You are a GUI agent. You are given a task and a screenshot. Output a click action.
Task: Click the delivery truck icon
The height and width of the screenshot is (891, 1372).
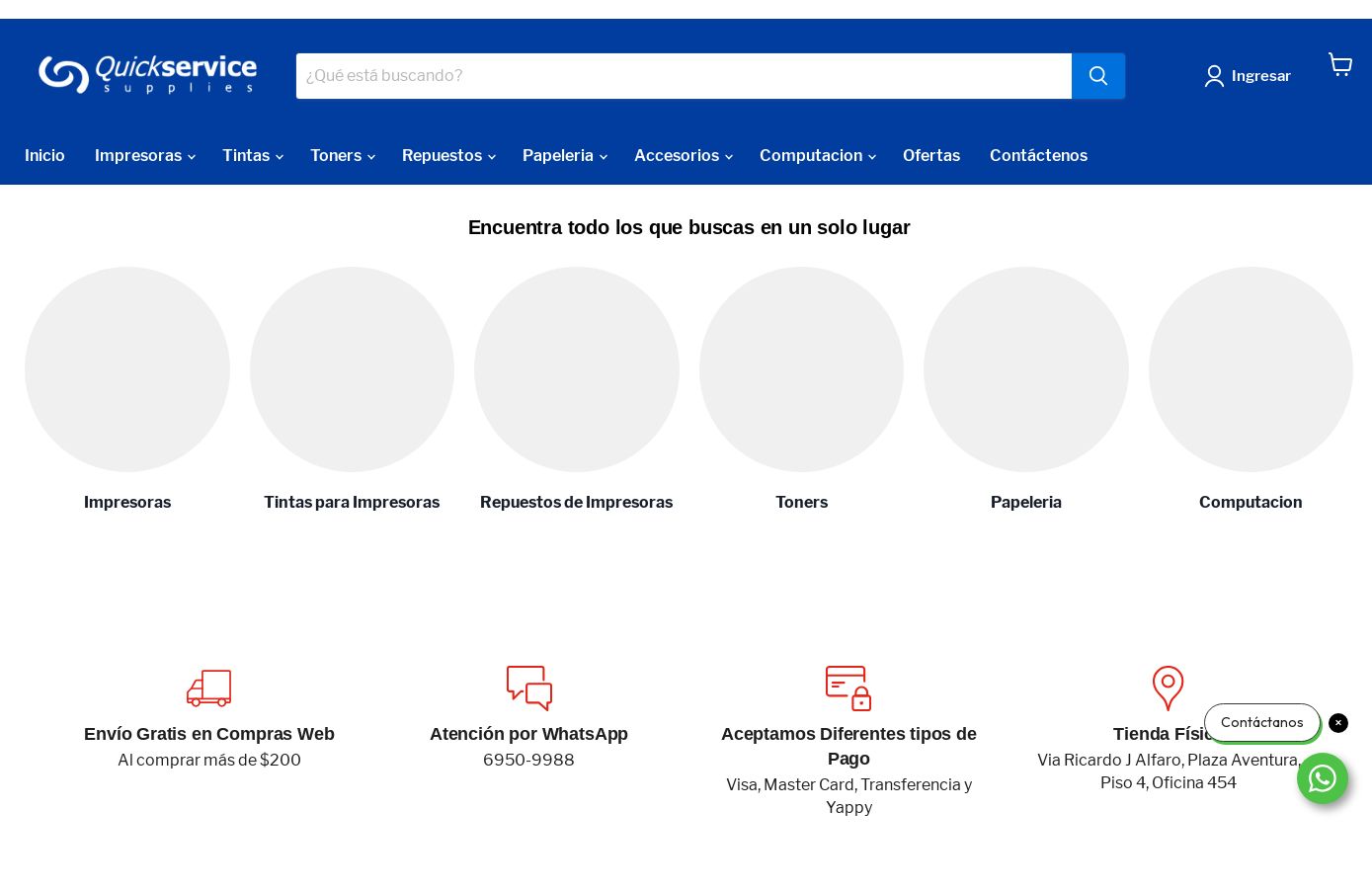point(208,688)
